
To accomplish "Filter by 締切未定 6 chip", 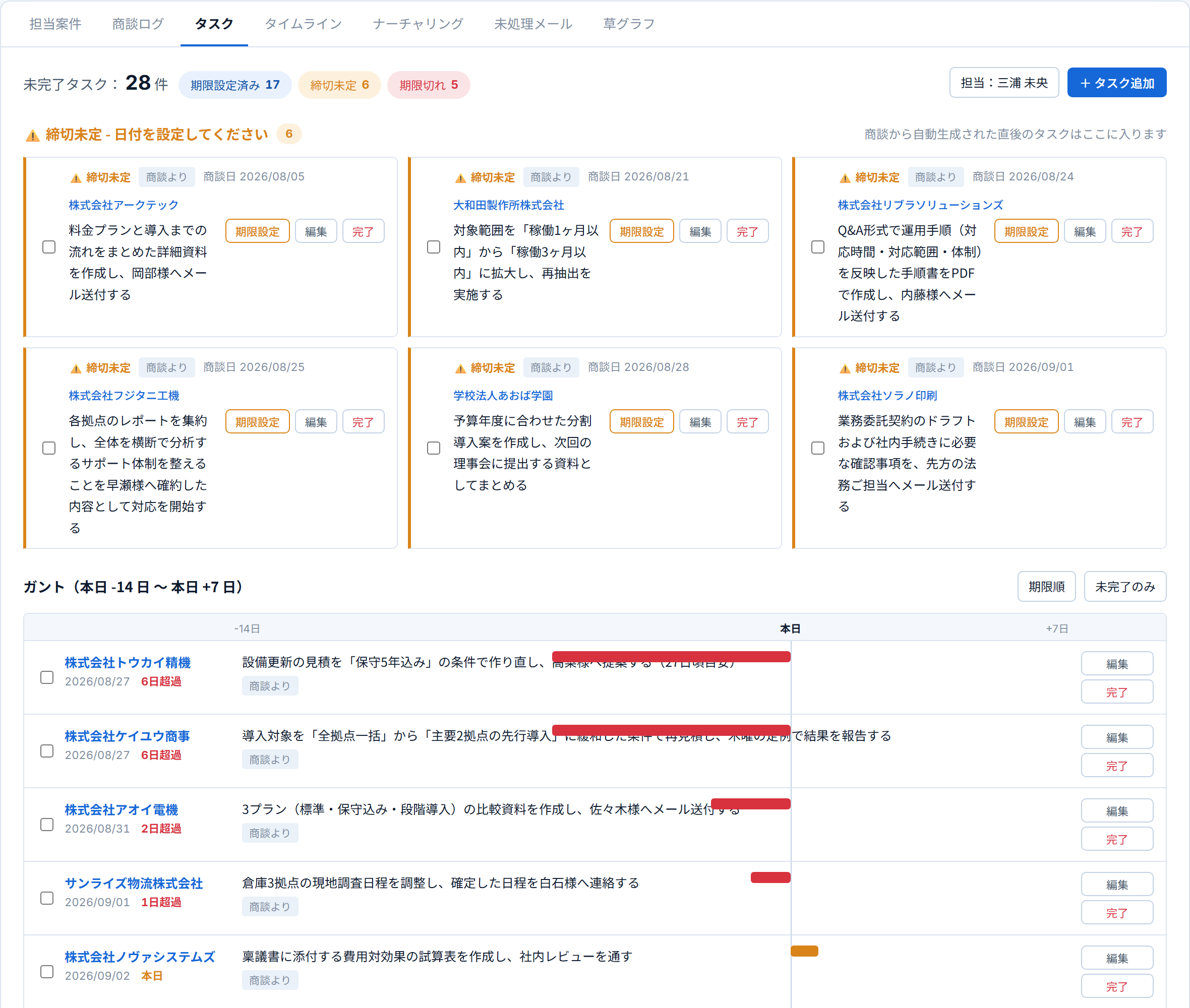I will [x=339, y=85].
